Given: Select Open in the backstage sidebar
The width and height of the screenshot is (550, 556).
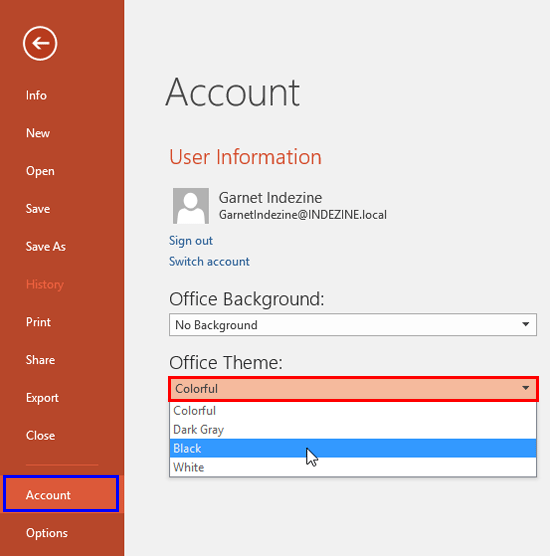Looking at the screenshot, I should point(40,171).
